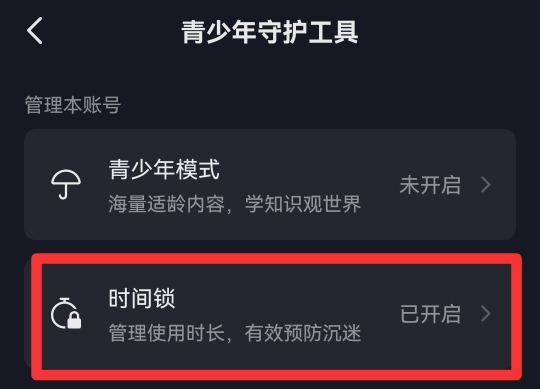Click the 青少年守护工具 page title
This screenshot has width=540, height=389.
tap(270, 32)
